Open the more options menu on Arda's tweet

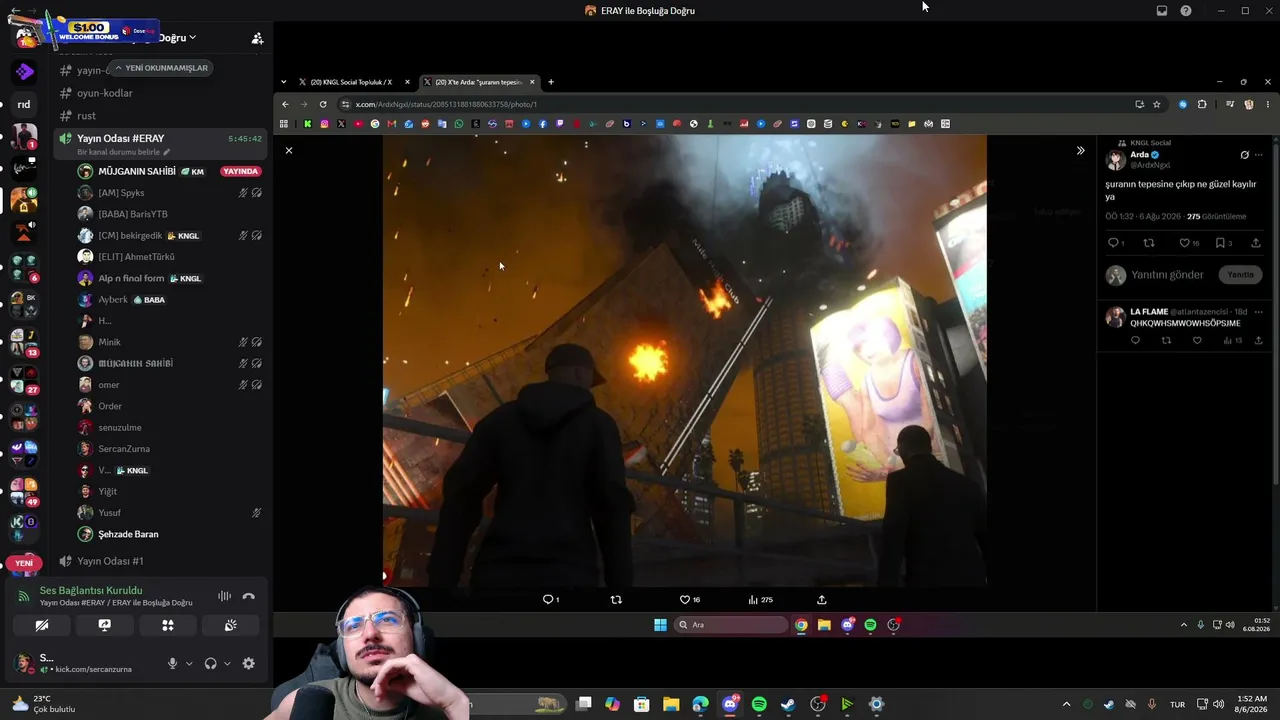pyautogui.click(x=1259, y=155)
